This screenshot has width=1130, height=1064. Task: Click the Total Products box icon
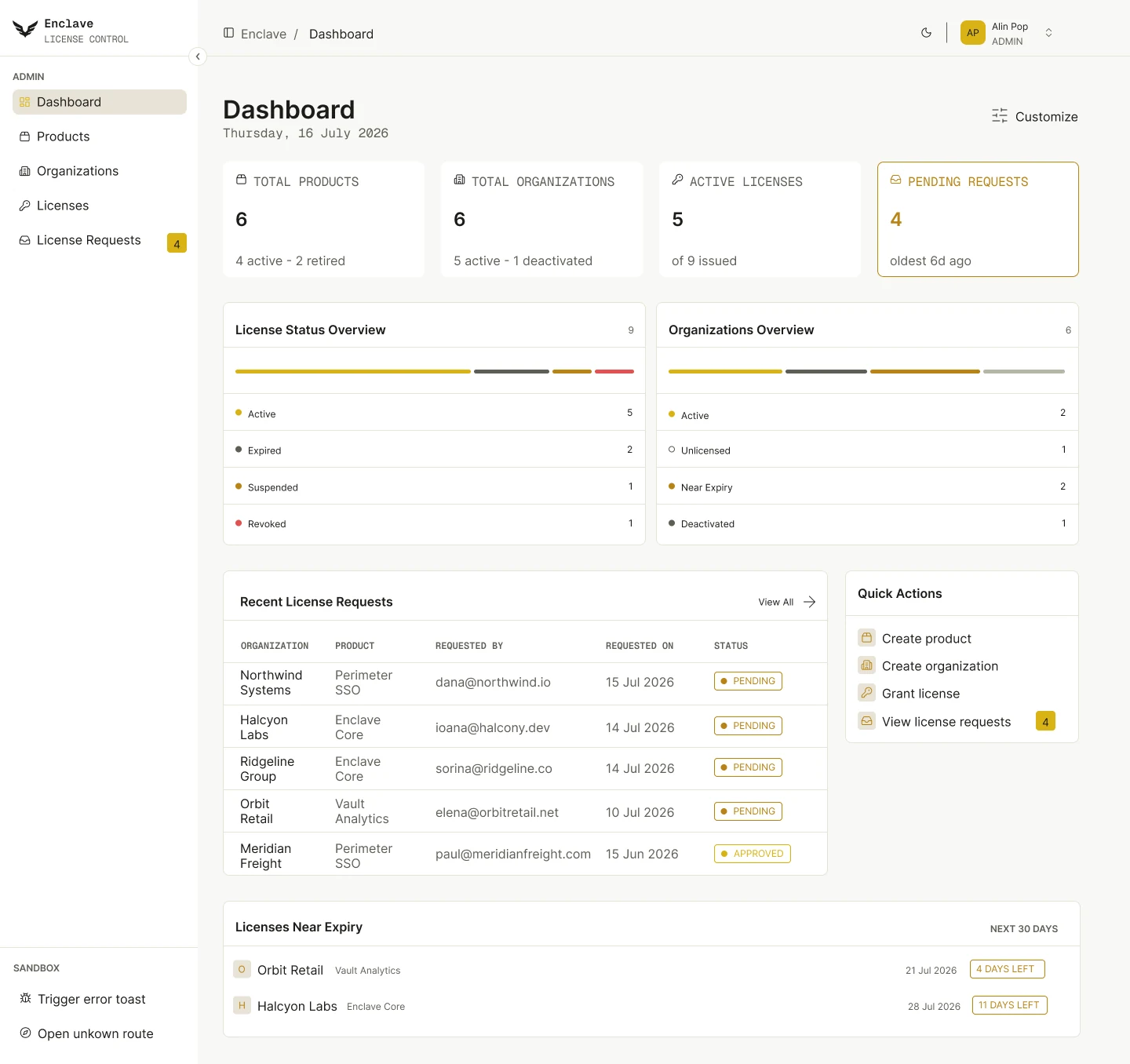pos(242,180)
